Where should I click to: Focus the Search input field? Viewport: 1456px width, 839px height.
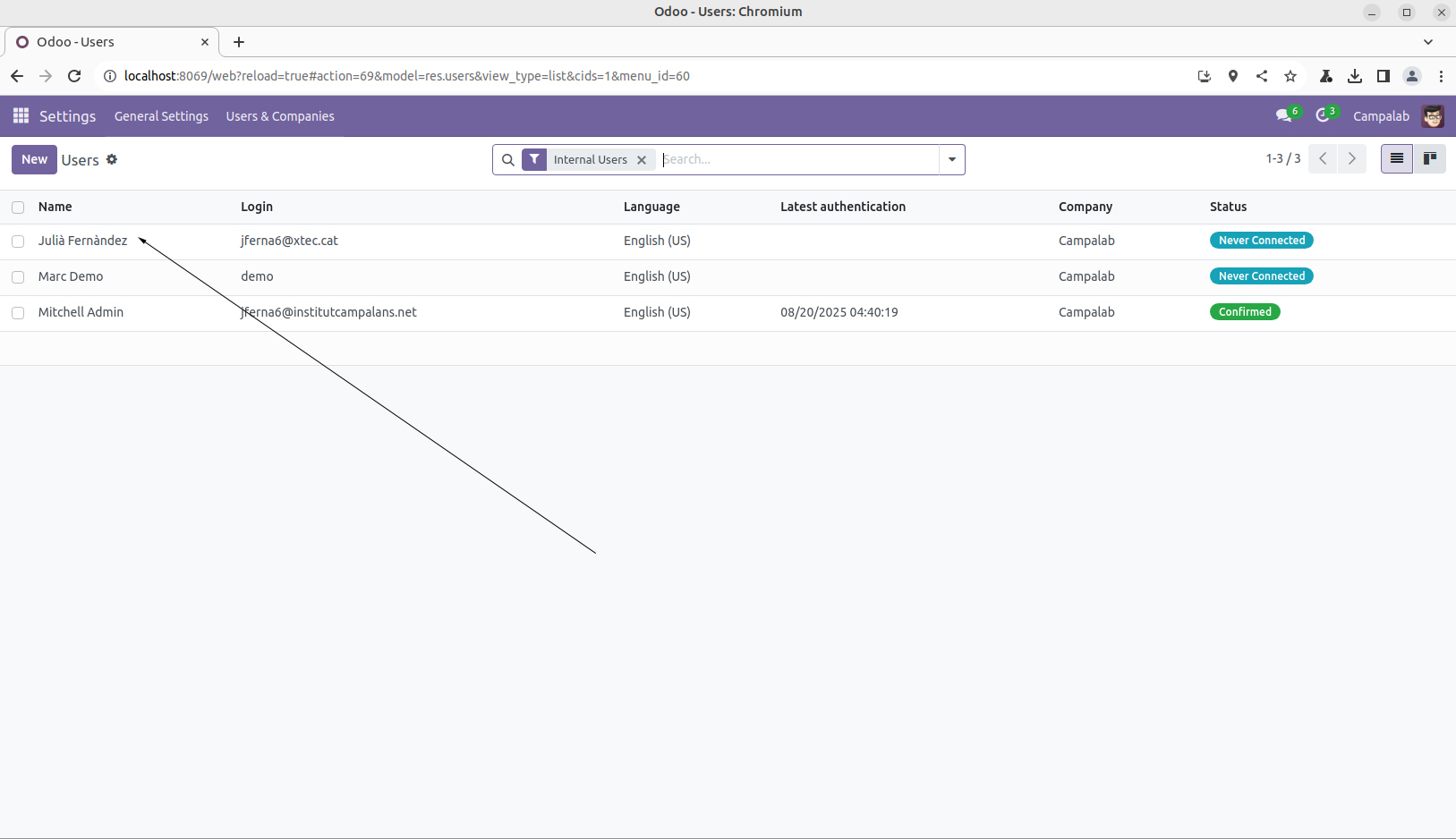(796, 159)
